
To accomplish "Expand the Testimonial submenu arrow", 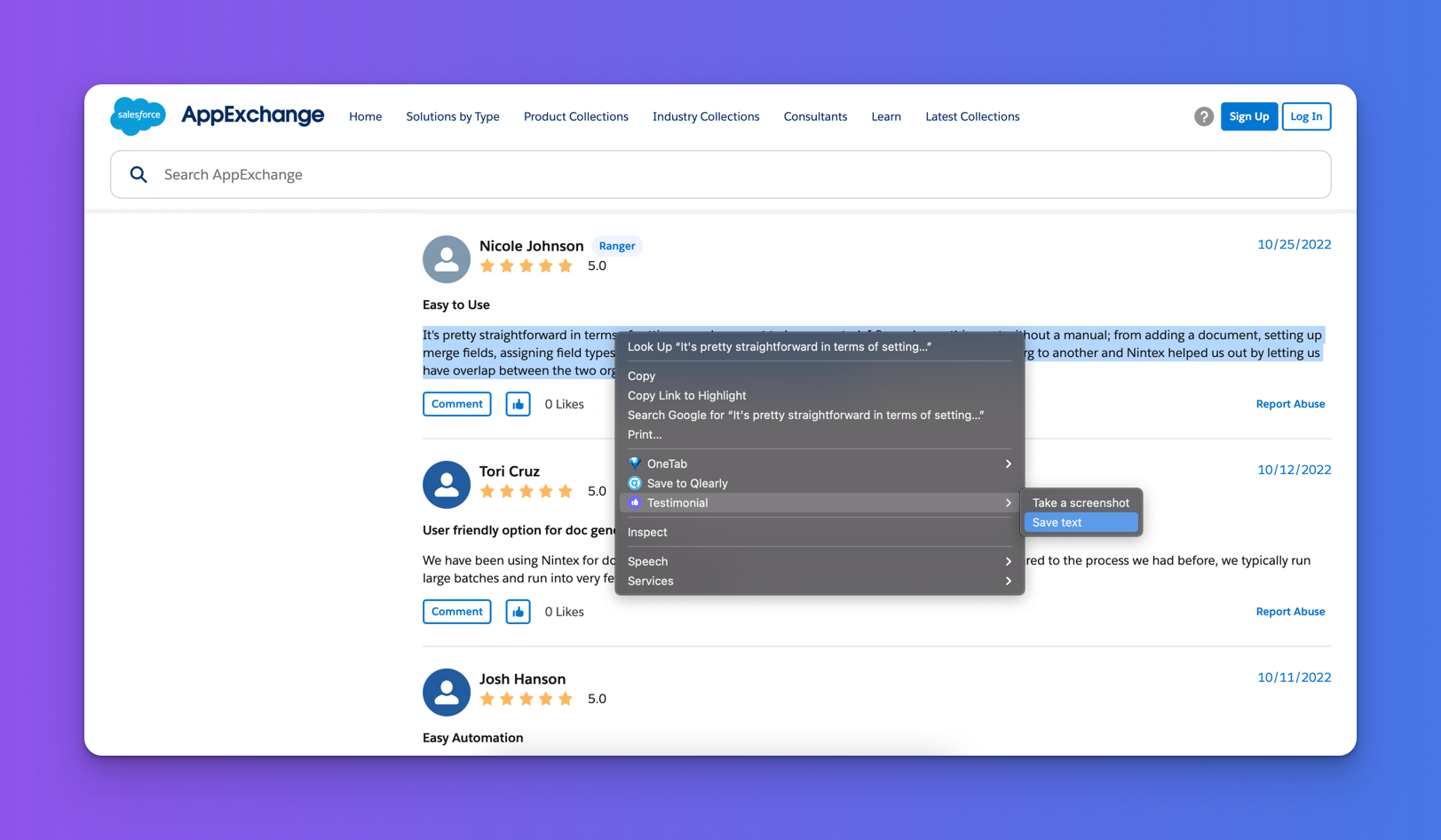I will pos(1009,503).
